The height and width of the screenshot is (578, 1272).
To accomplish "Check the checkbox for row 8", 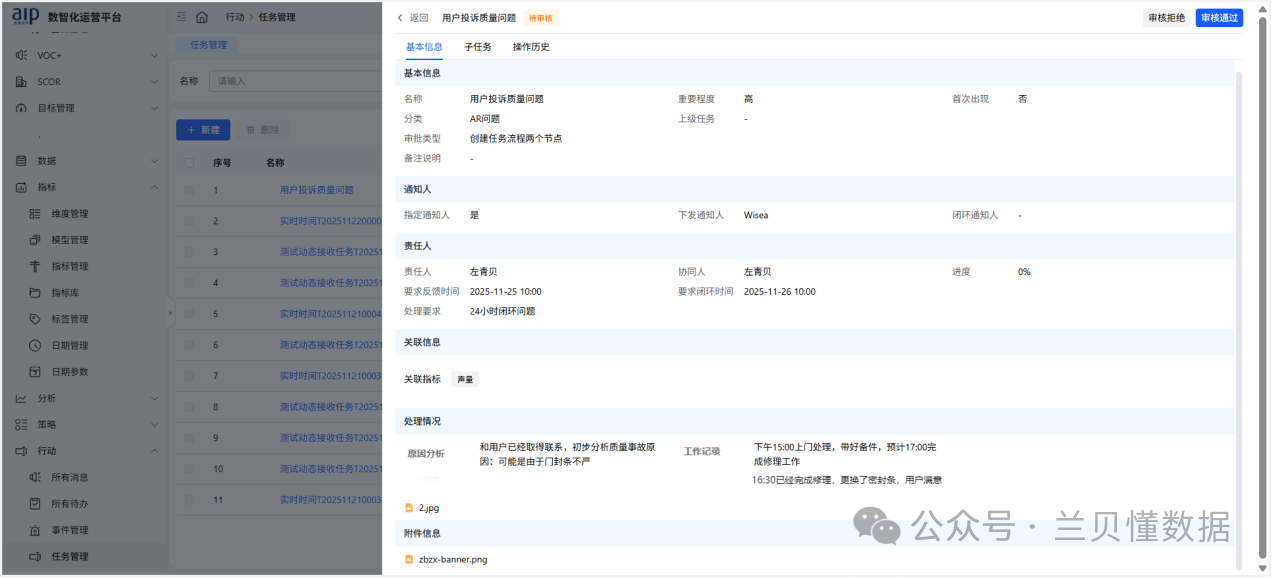I will (190, 407).
